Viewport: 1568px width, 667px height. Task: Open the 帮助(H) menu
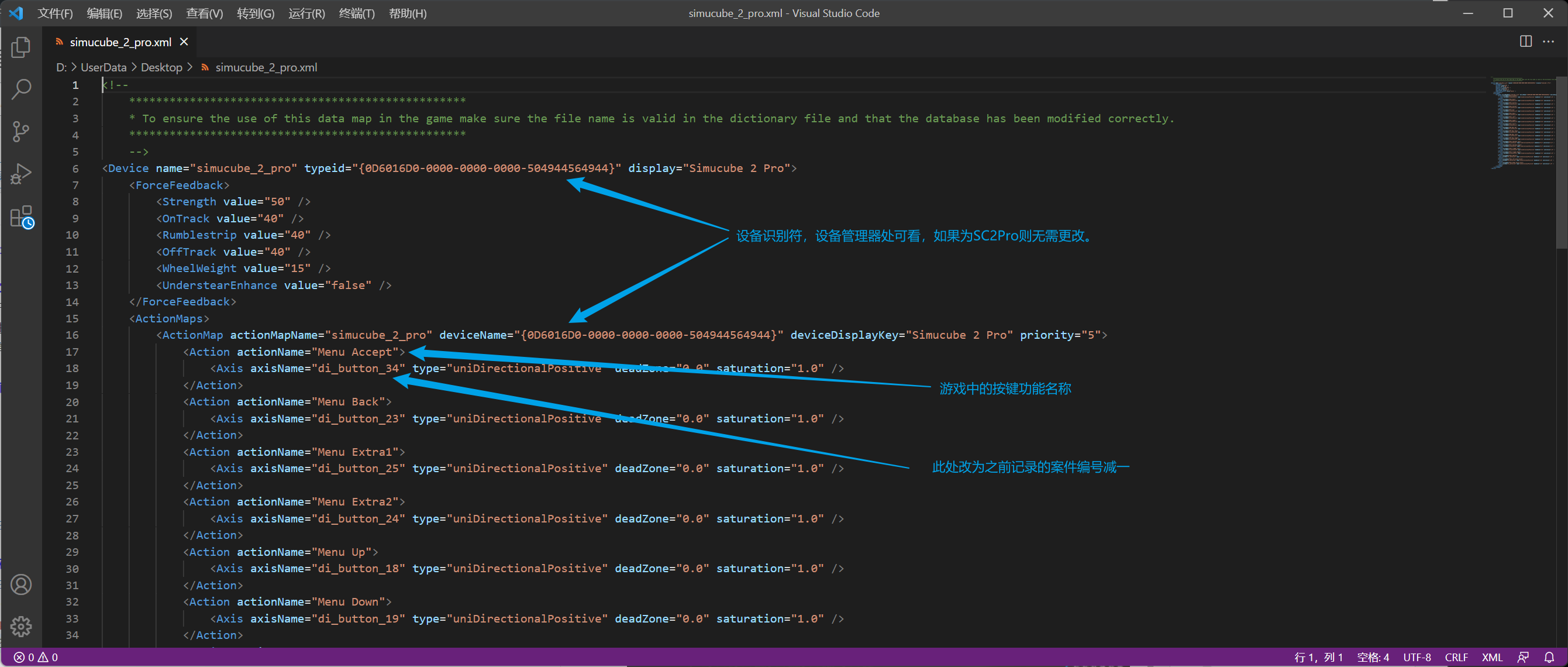coord(408,13)
